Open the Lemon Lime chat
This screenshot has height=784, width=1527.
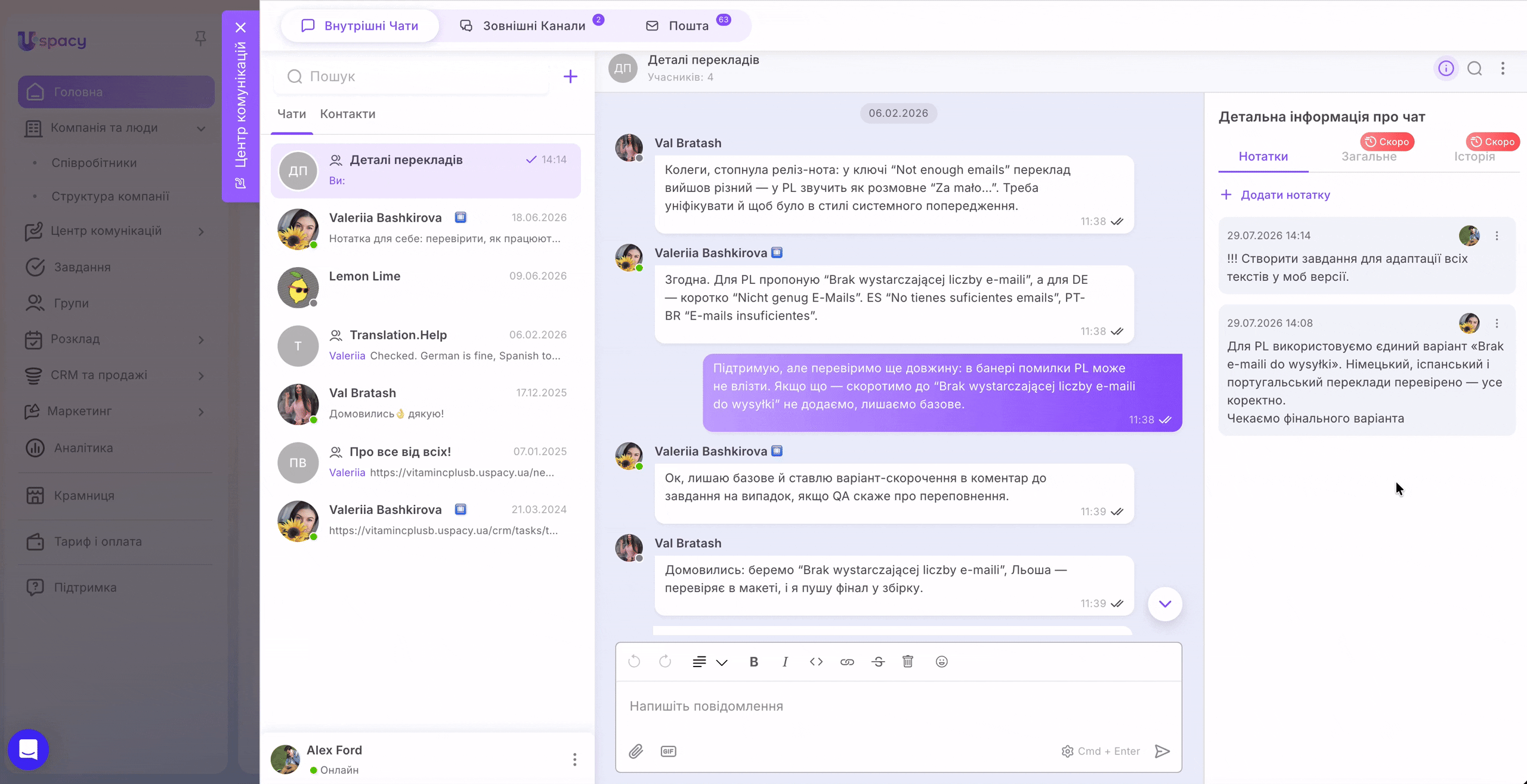[426, 287]
